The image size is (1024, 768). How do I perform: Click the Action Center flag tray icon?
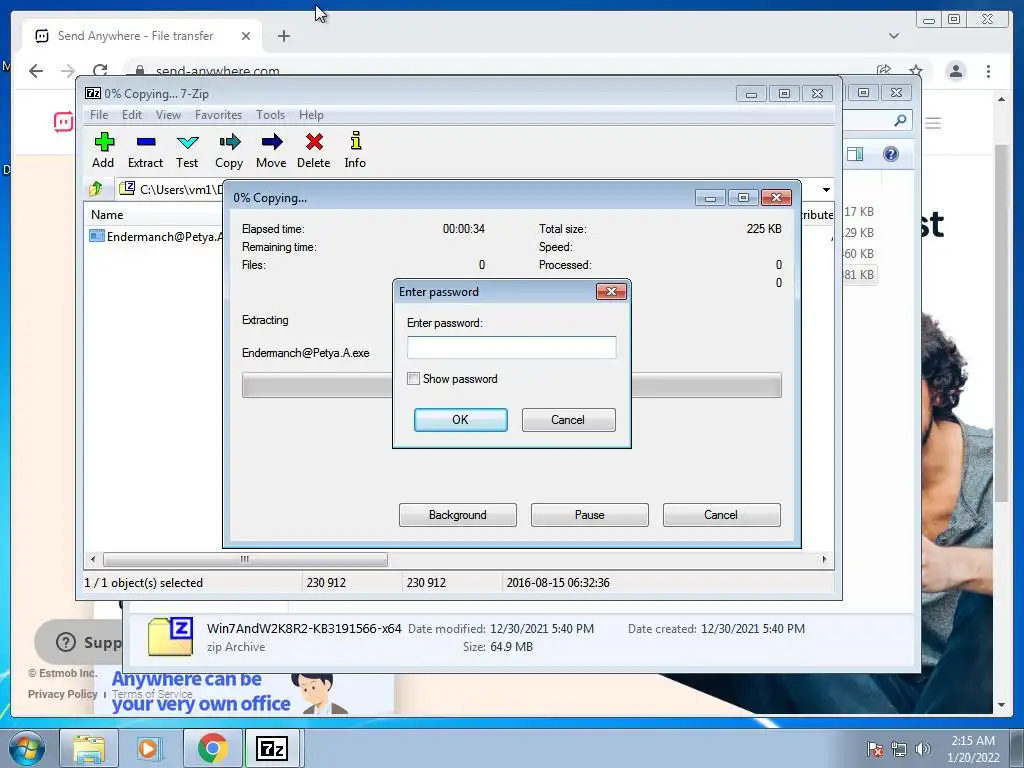875,749
